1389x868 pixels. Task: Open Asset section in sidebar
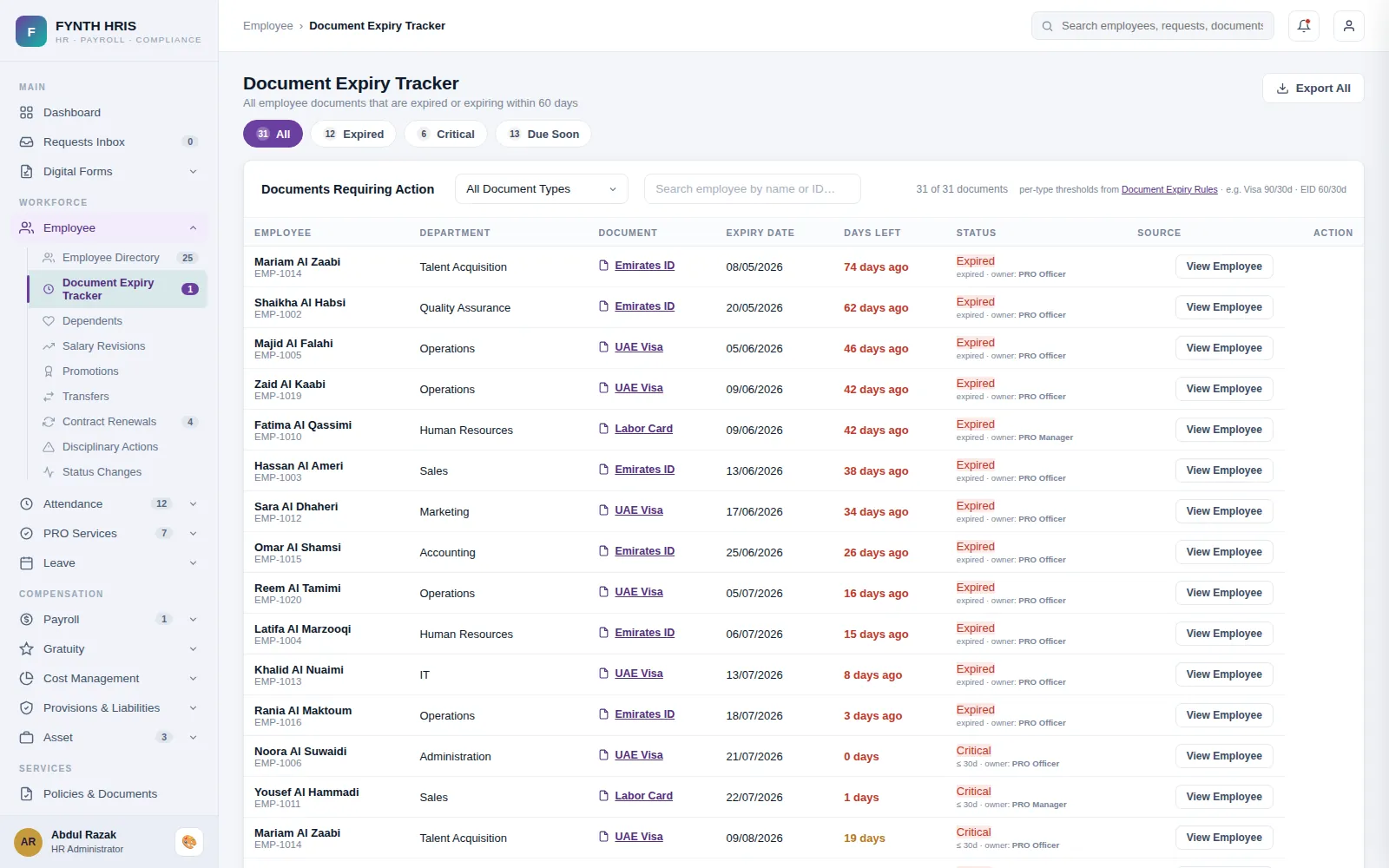(x=109, y=738)
